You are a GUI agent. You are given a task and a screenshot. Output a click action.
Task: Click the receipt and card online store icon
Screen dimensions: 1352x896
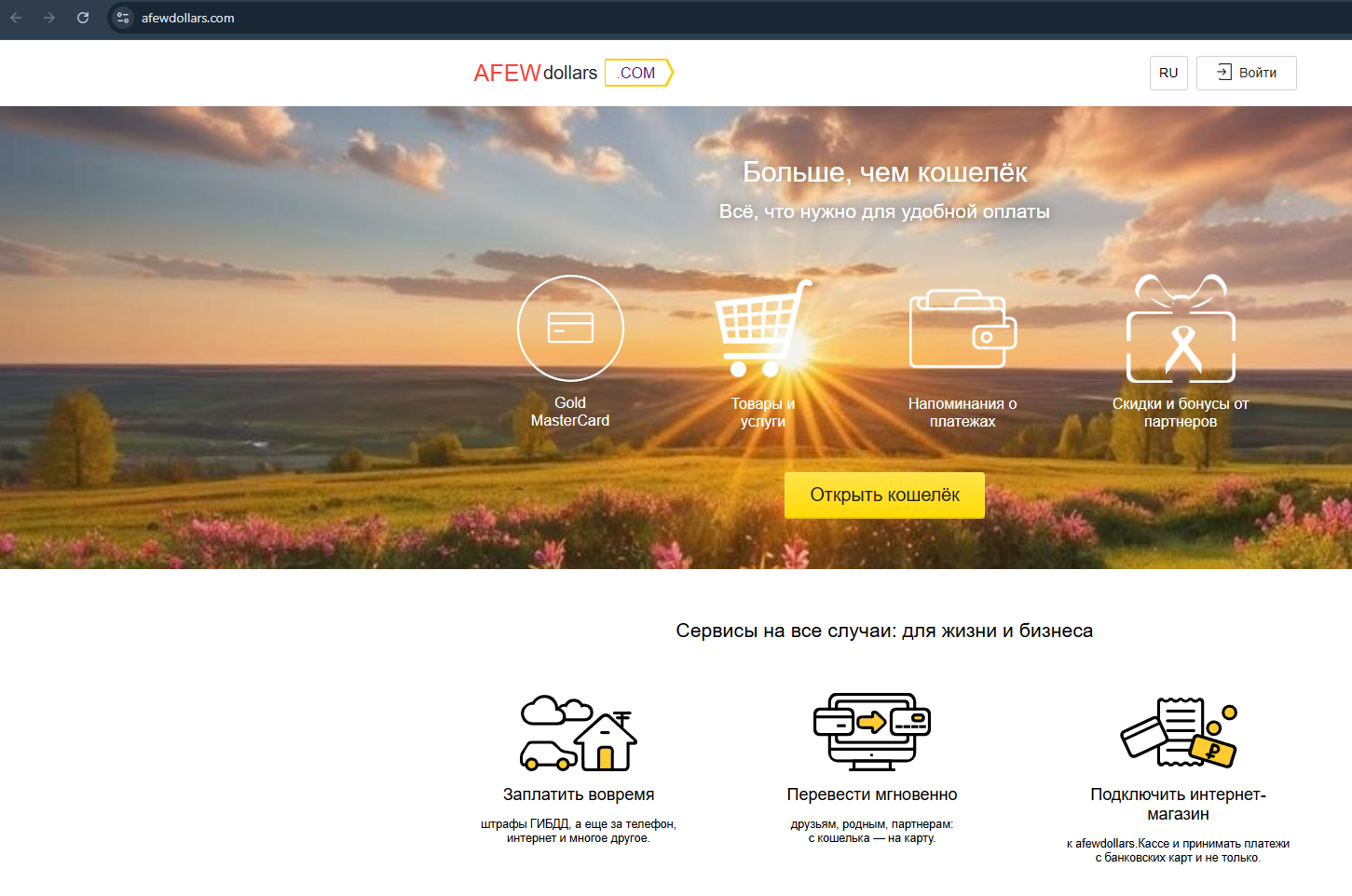click(x=1179, y=732)
